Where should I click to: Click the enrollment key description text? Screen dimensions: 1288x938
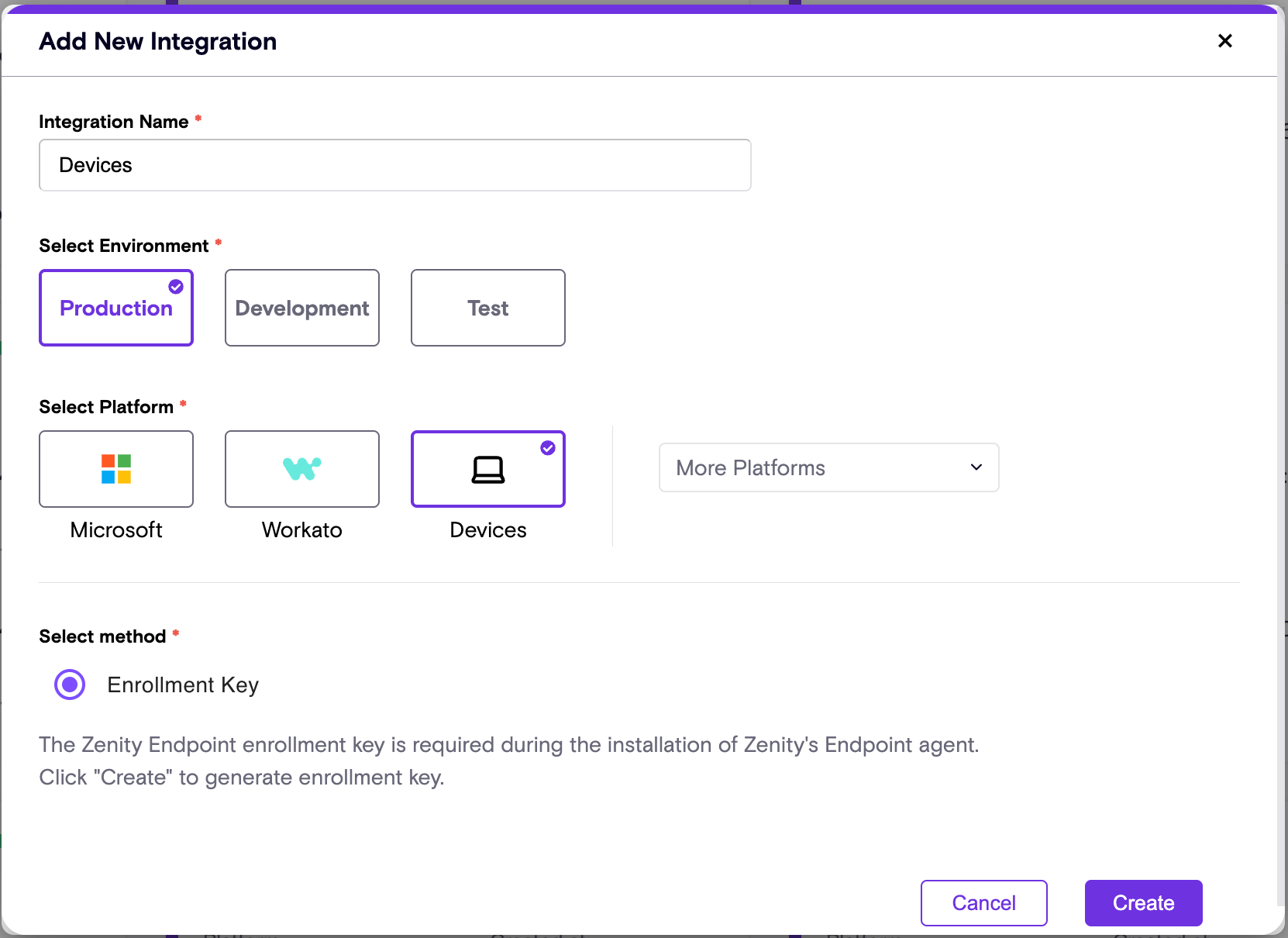(x=508, y=760)
